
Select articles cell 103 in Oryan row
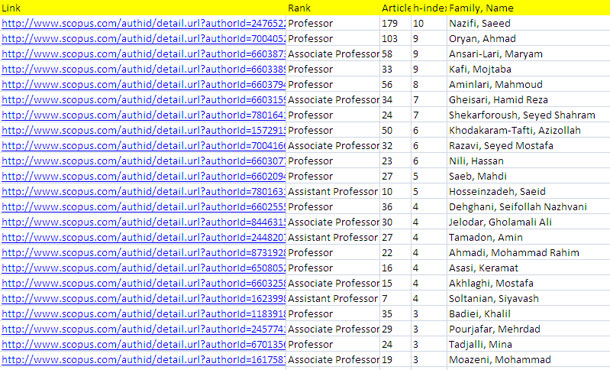tap(395, 39)
